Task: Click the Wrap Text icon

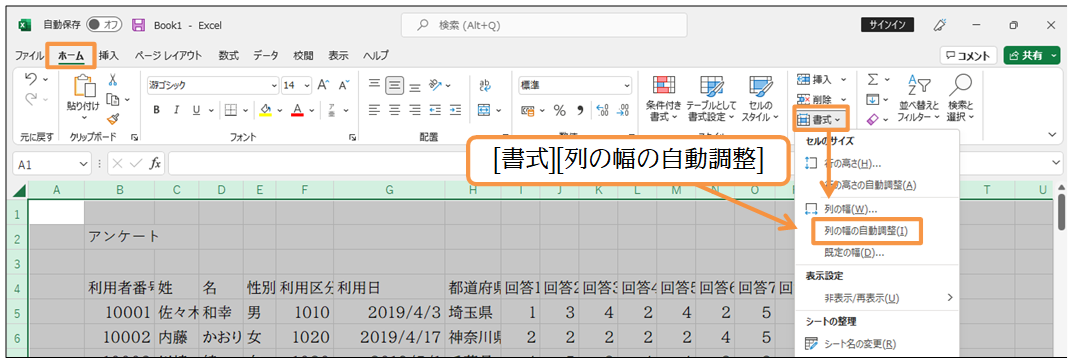Action: [485, 85]
